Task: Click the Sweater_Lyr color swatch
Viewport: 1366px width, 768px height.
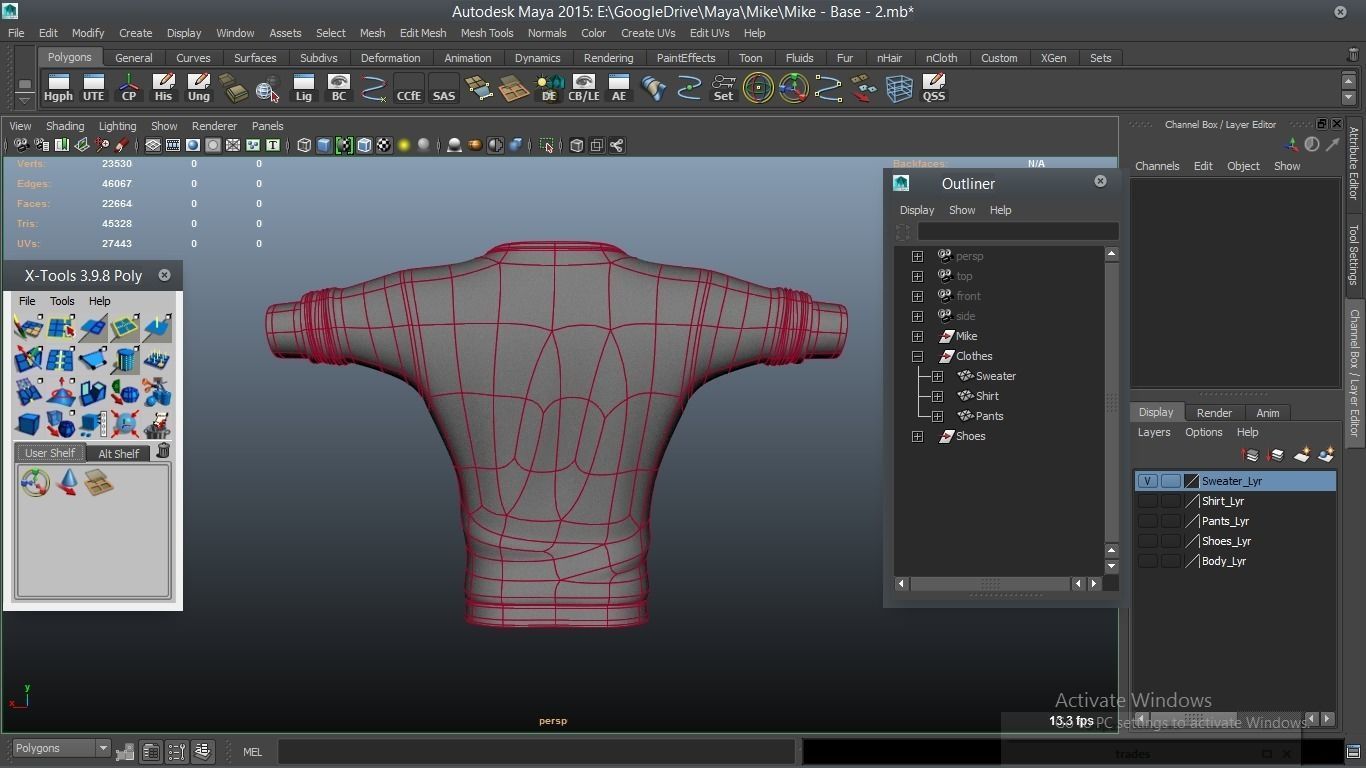Action: click(1191, 481)
